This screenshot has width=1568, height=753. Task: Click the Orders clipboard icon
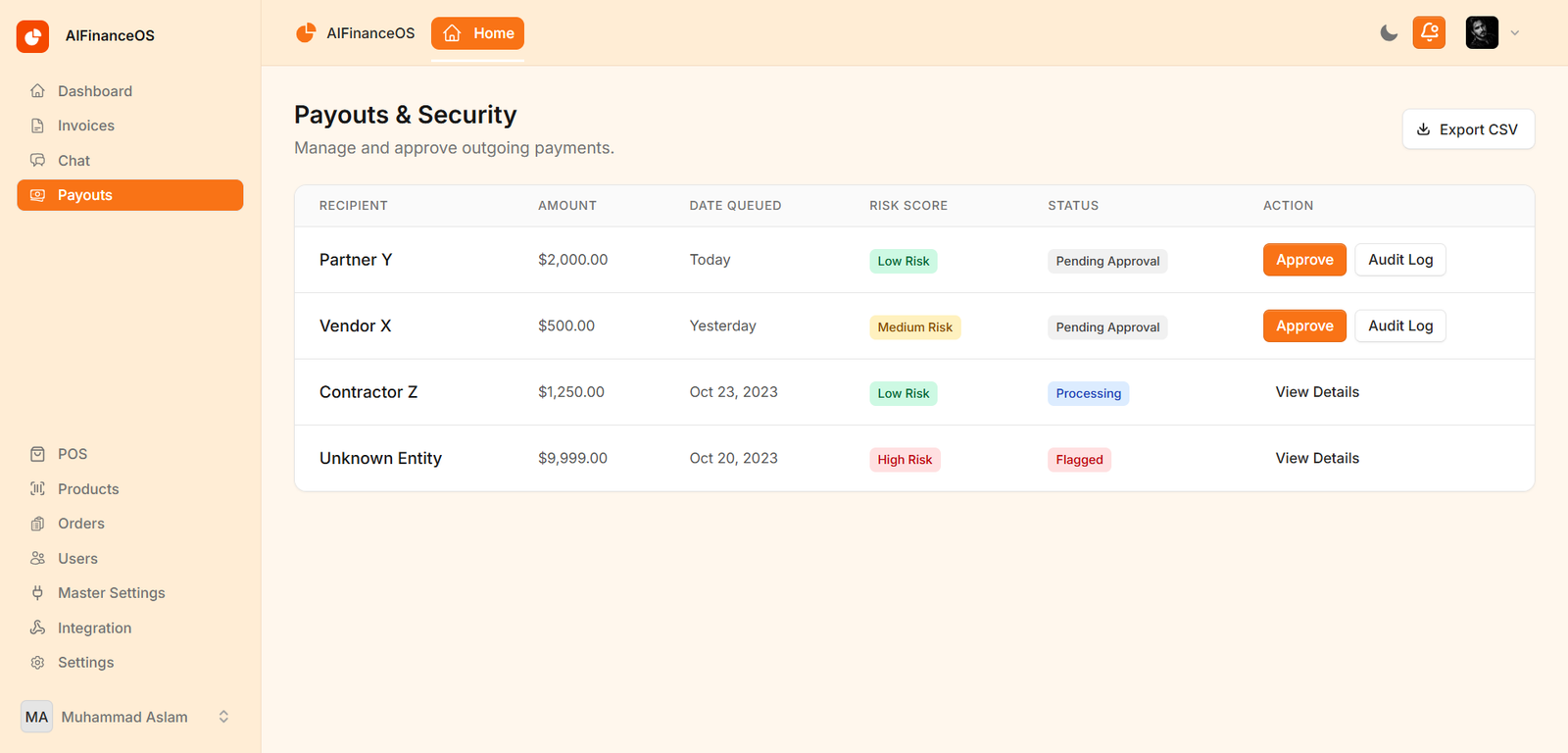37,524
